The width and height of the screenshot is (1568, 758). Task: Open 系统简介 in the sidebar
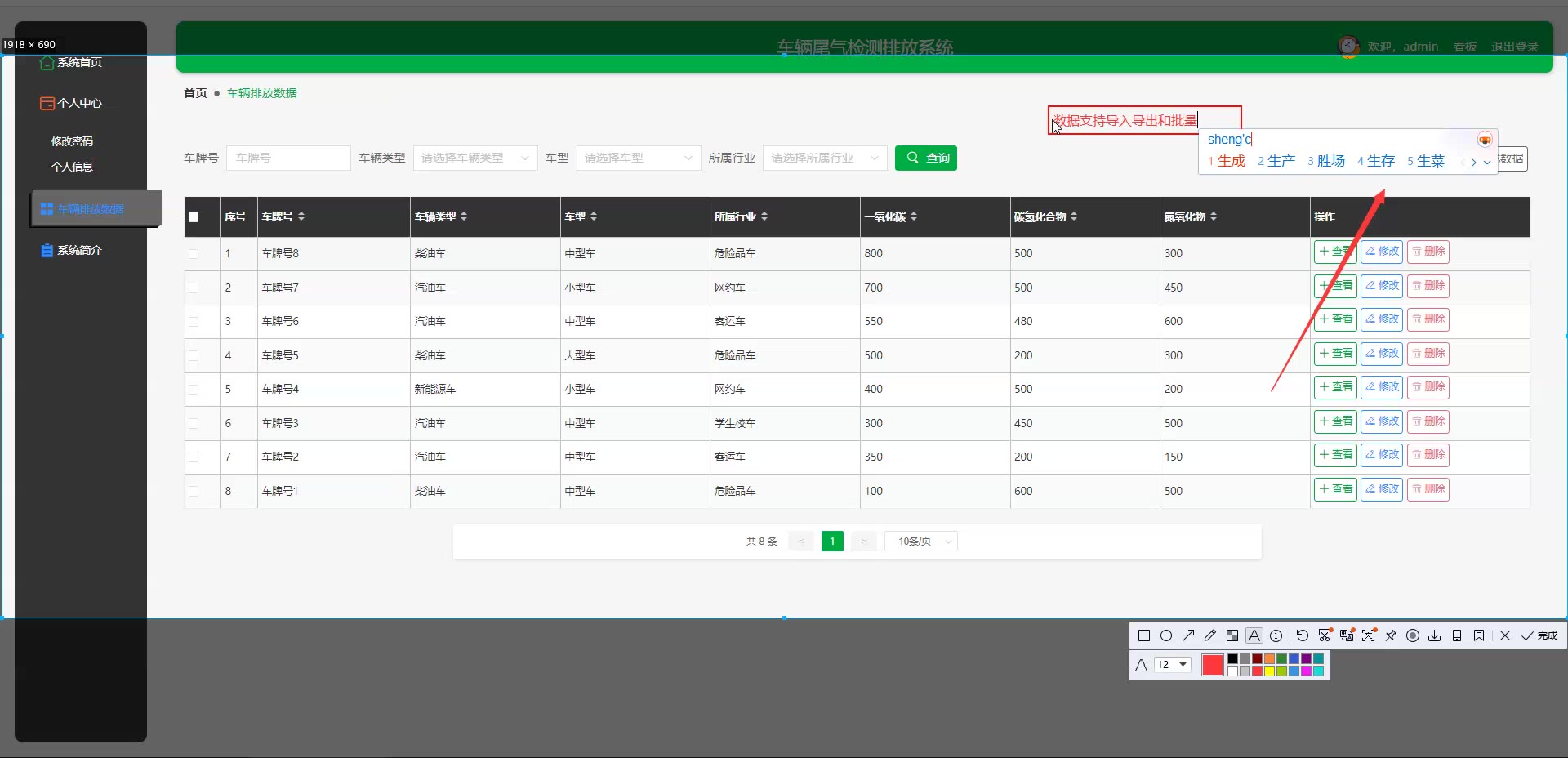pyautogui.click(x=72, y=251)
